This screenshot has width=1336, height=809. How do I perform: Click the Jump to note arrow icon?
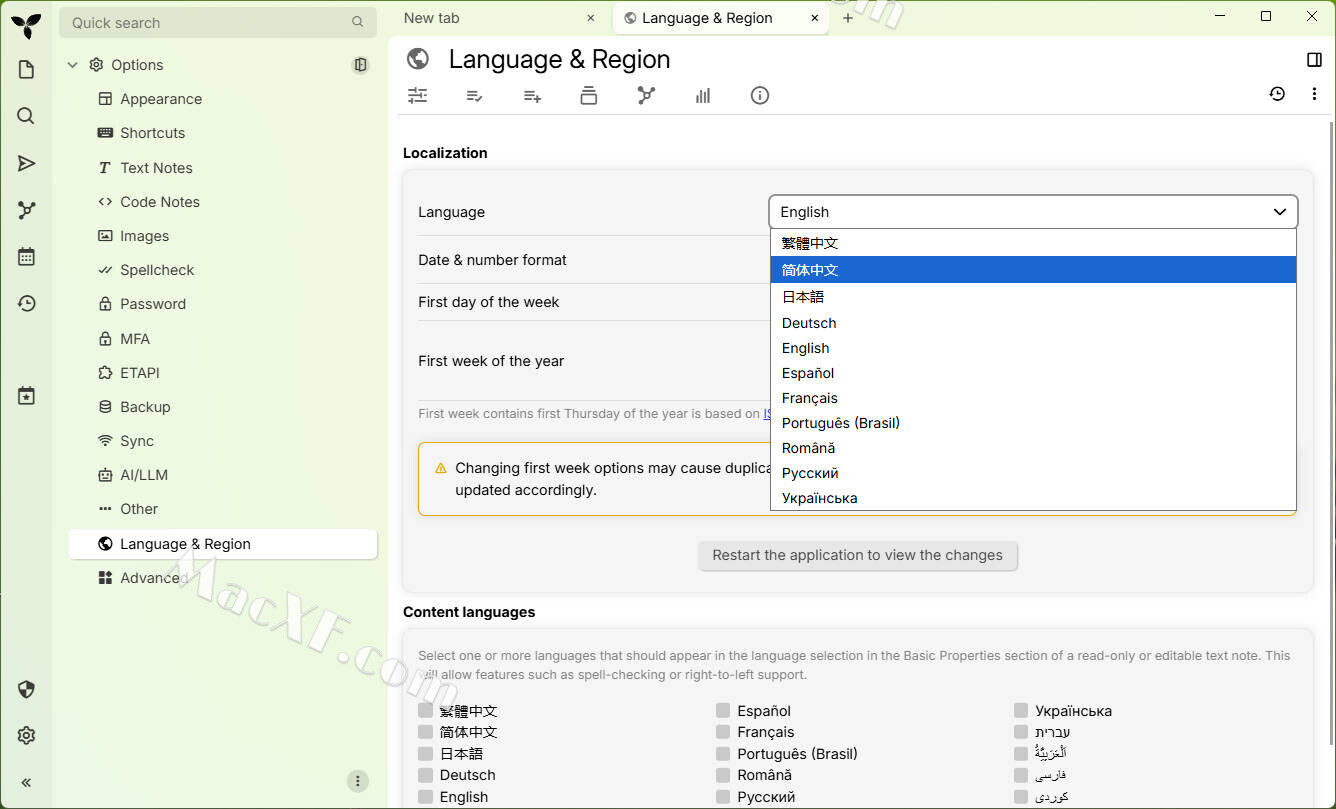26,163
